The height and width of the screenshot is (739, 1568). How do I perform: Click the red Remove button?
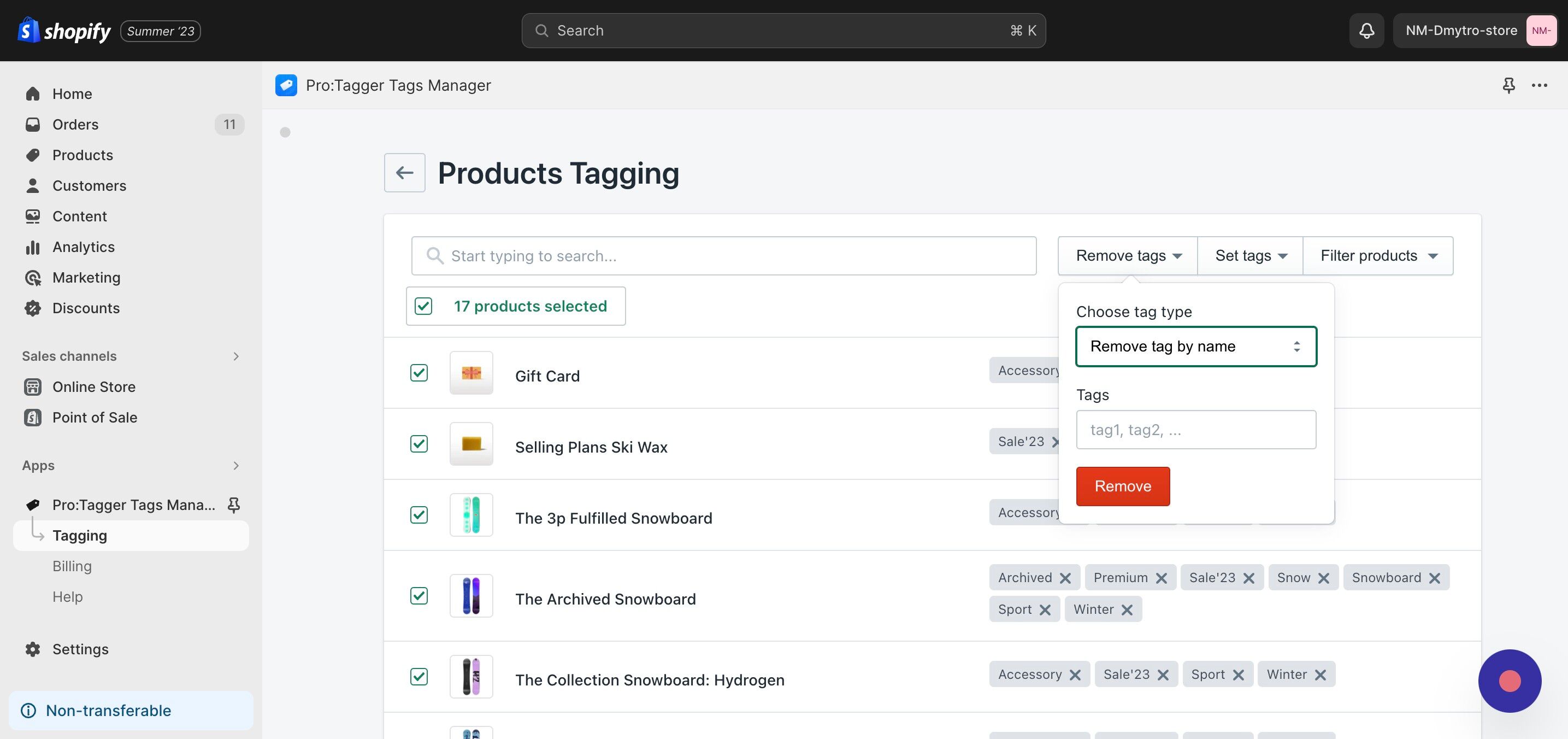coord(1123,486)
